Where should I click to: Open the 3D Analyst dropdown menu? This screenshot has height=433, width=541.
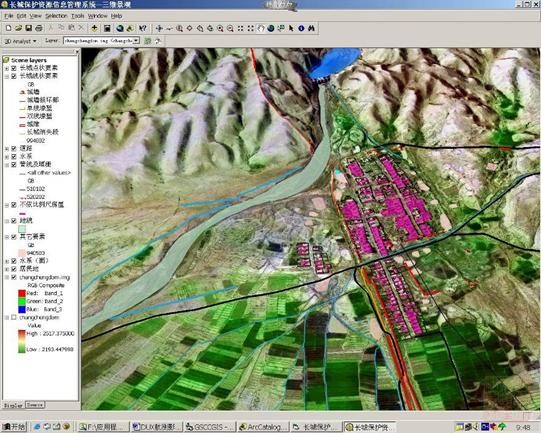click(21, 41)
